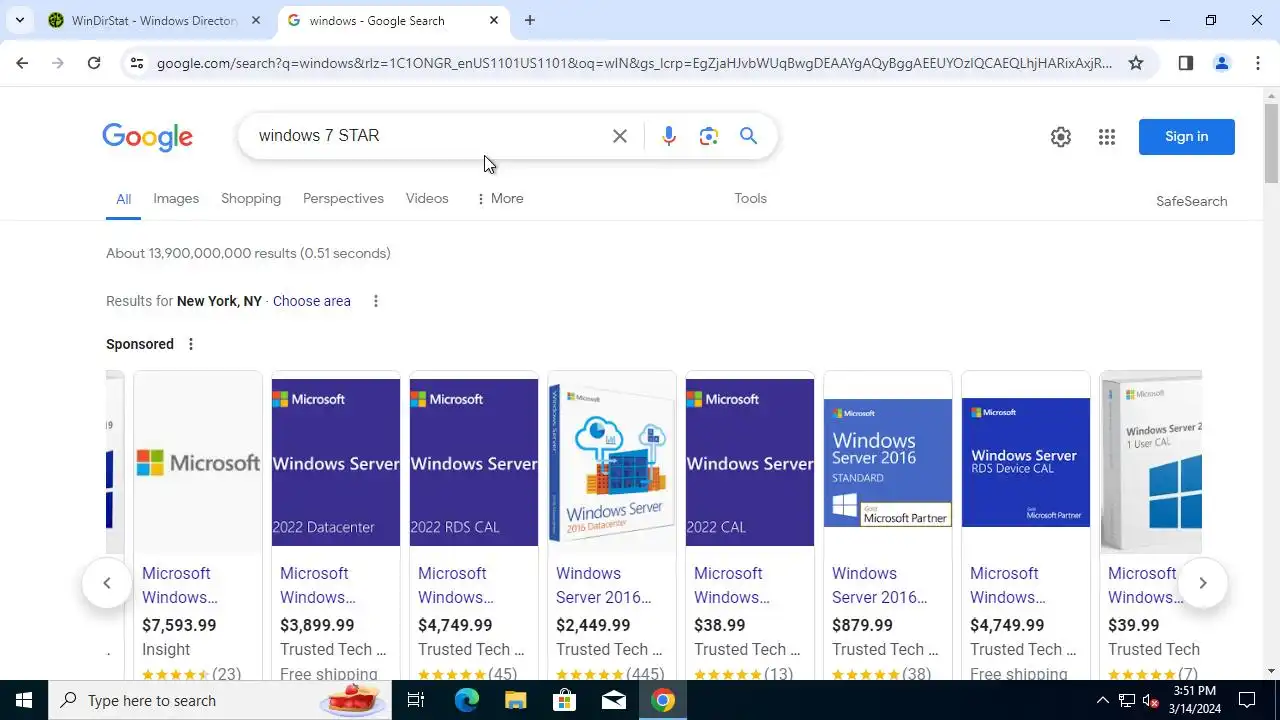Image resolution: width=1280 pixels, height=720 pixels.
Task: Click the Sign in button
Action: coord(1187,137)
